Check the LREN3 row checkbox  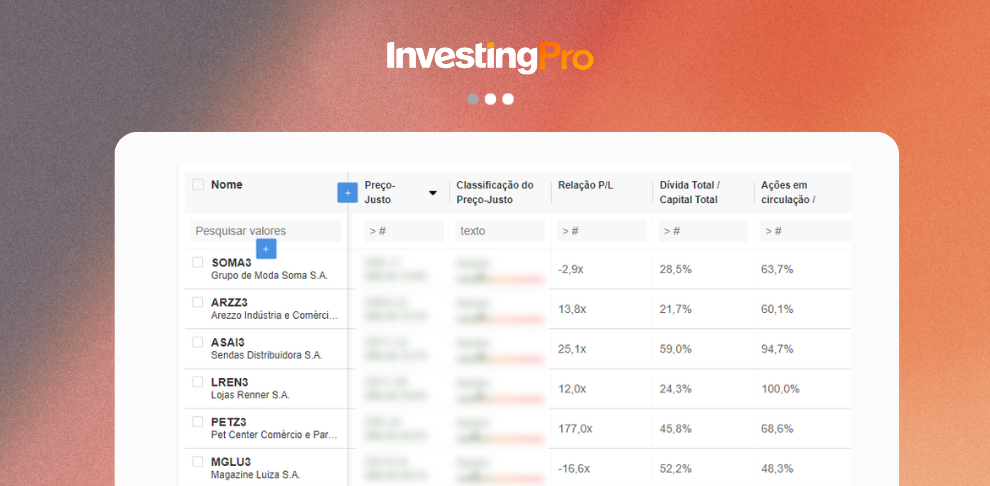click(x=198, y=381)
